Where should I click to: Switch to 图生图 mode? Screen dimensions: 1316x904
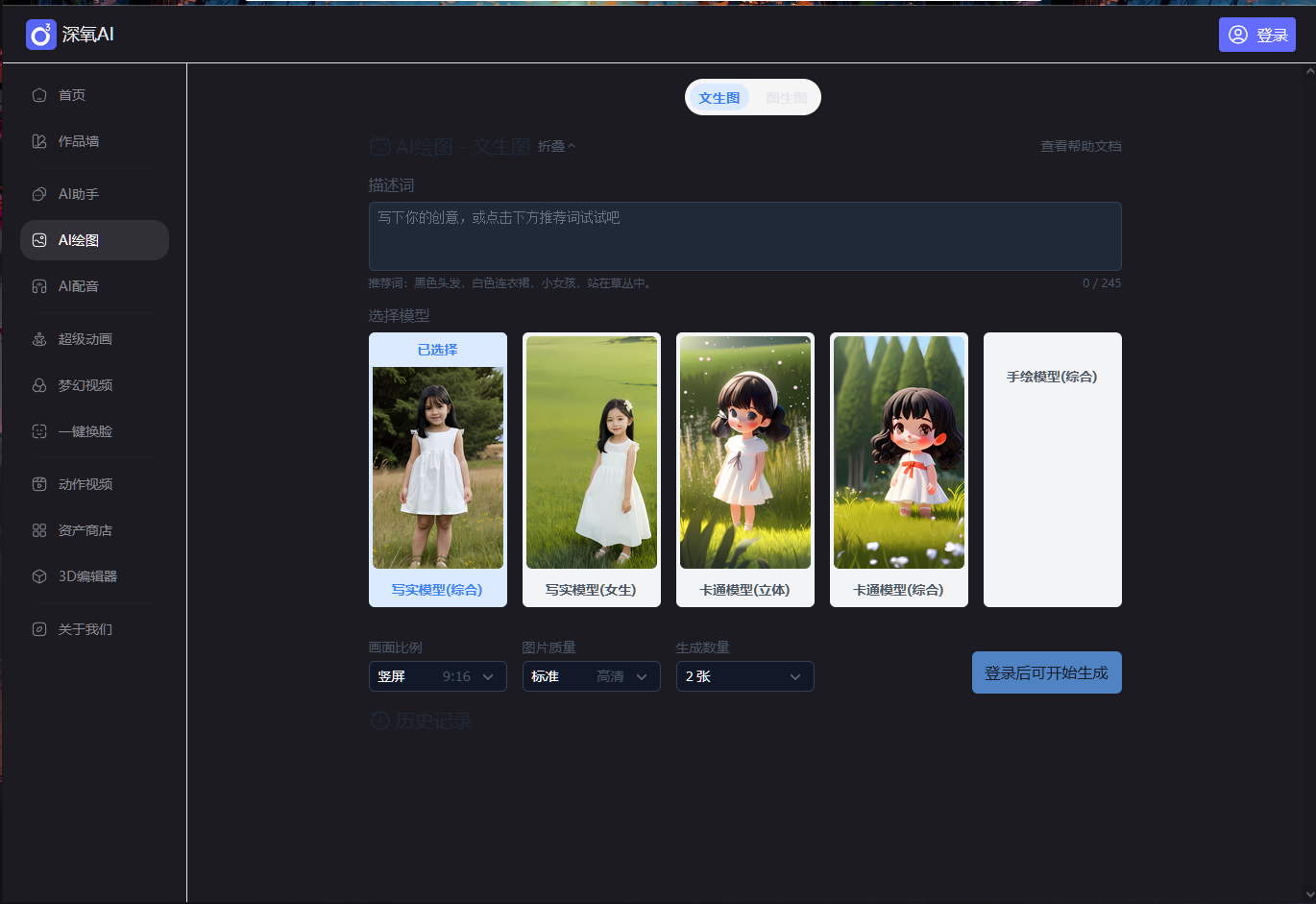point(786,98)
